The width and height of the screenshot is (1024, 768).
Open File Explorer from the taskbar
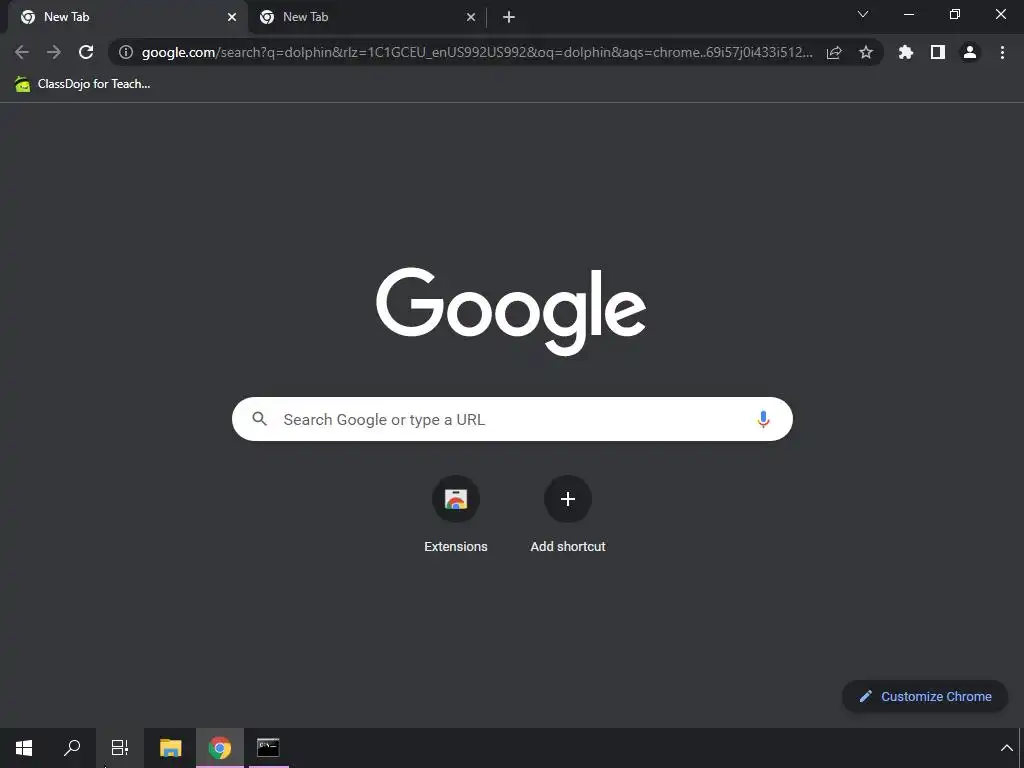170,748
